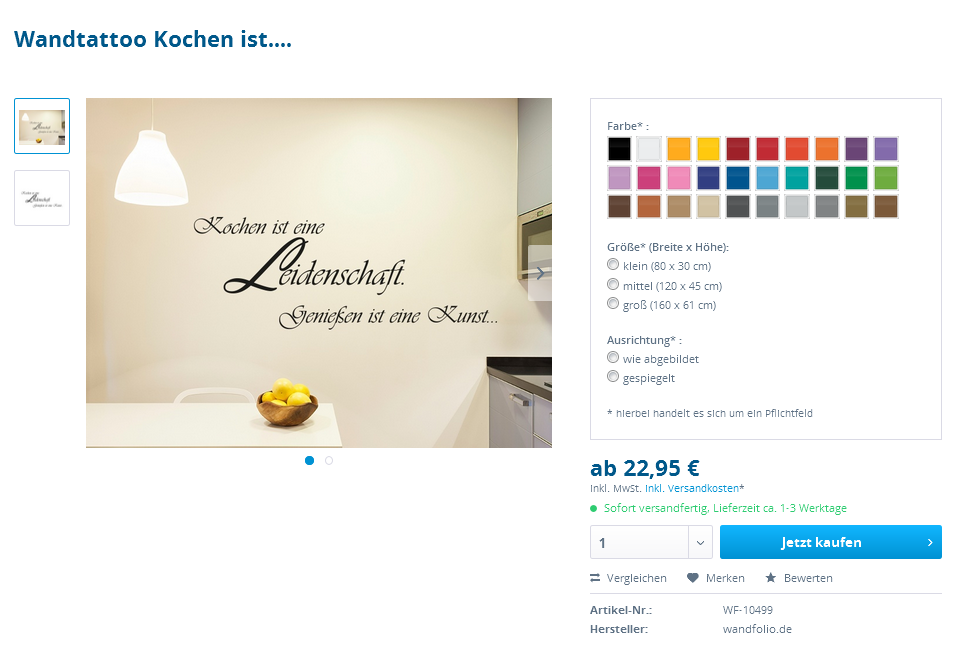The width and height of the screenshot is (958, 646).
Task: Click the Jetzt kaufen button
Action: pyautogui.click(x=830, y=542)
